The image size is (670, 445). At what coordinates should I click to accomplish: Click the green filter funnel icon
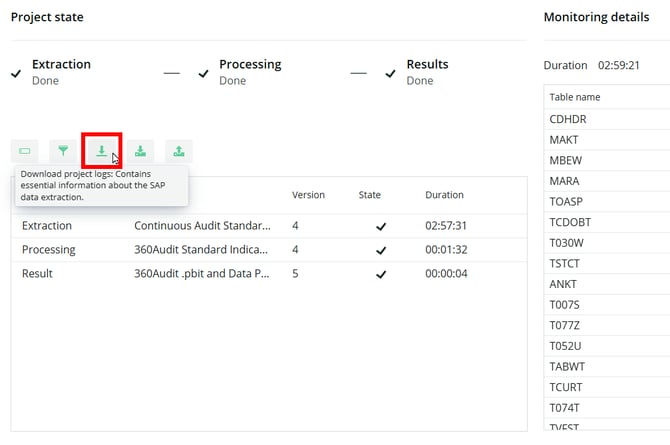[64, 151]
